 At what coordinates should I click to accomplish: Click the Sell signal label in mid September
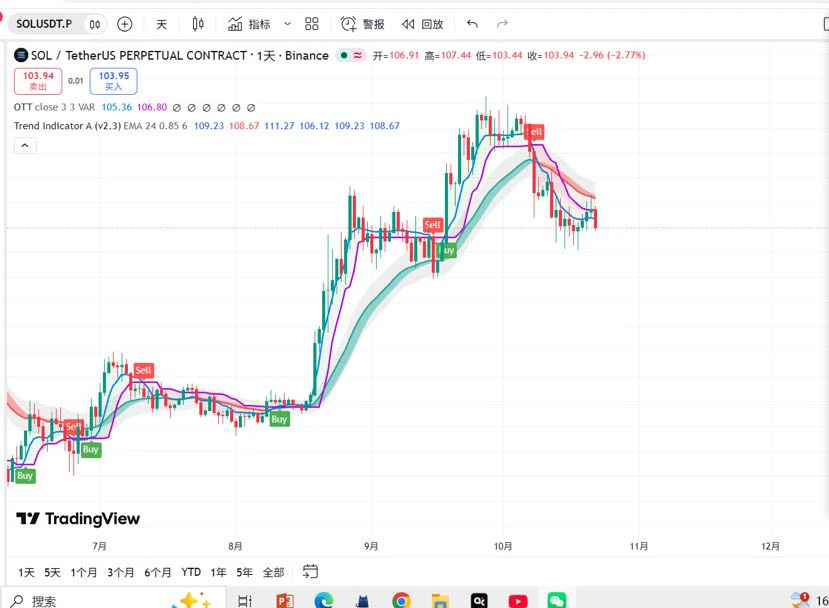tap(432, 225)
